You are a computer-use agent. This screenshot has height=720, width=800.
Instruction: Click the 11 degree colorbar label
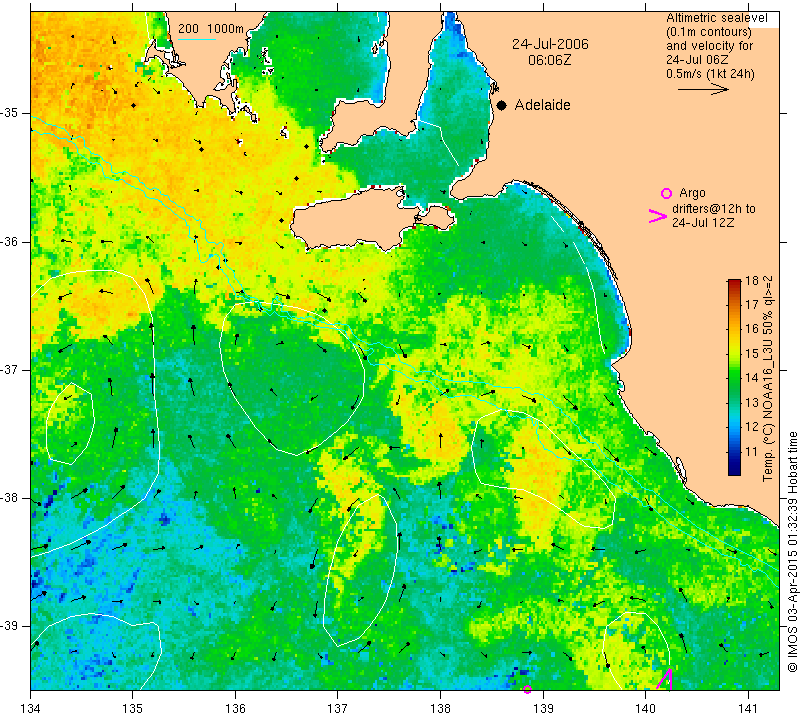[752, 451]
